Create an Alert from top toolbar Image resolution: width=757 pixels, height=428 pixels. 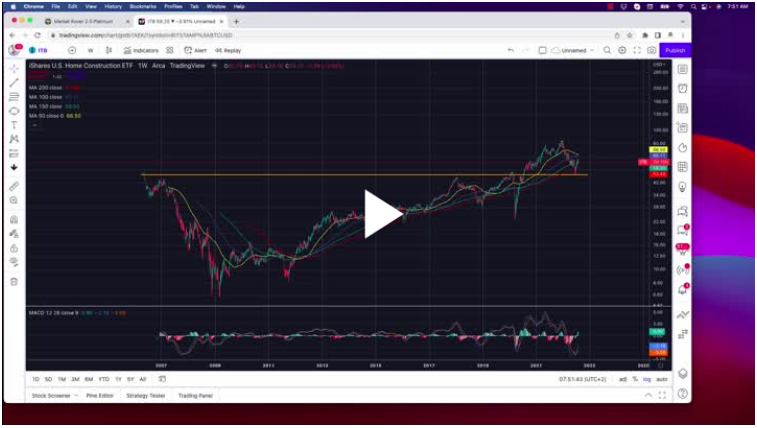[x=196, y=50]
